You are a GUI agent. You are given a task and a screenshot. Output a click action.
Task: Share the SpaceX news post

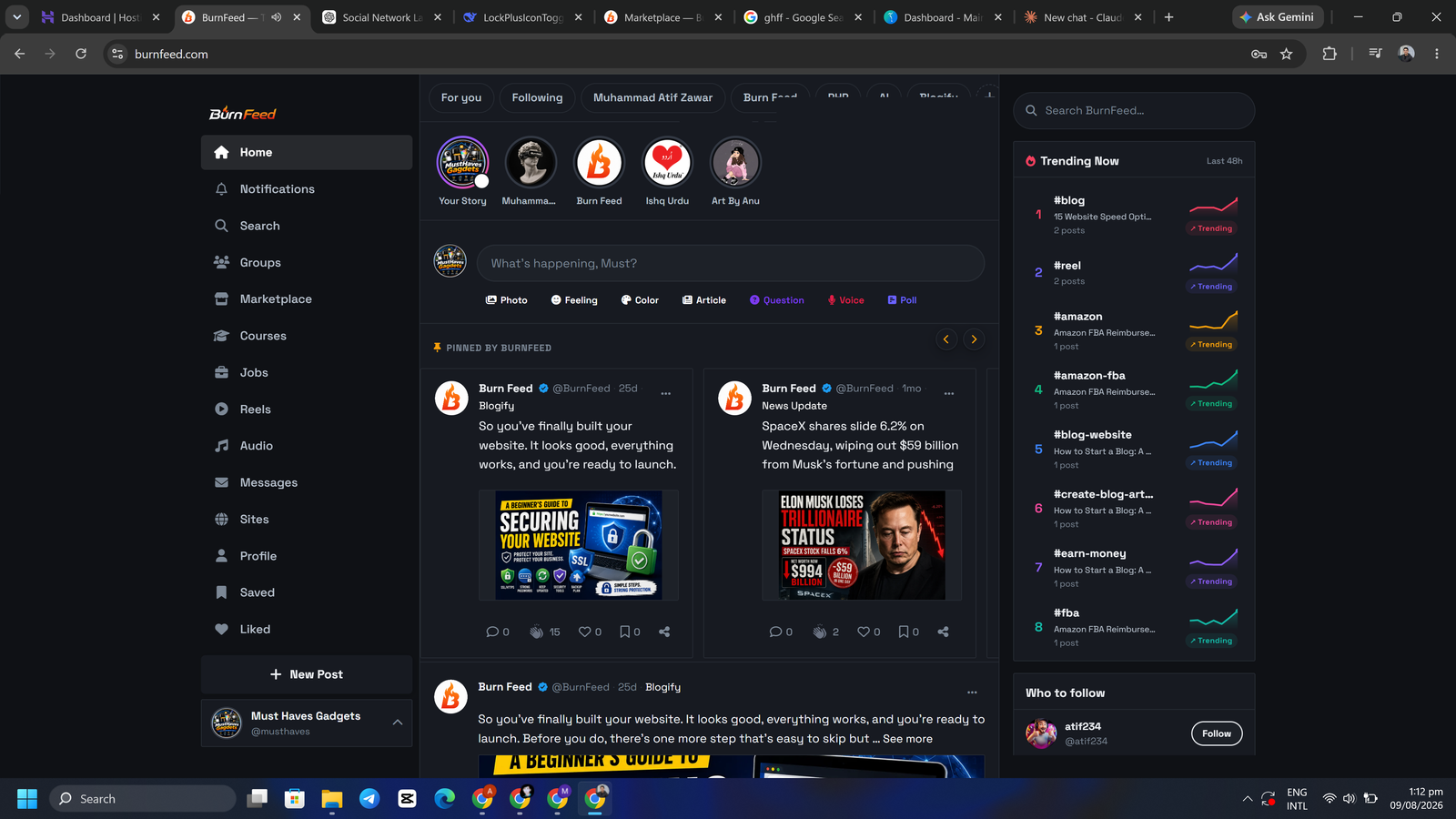tap(943, 632)
